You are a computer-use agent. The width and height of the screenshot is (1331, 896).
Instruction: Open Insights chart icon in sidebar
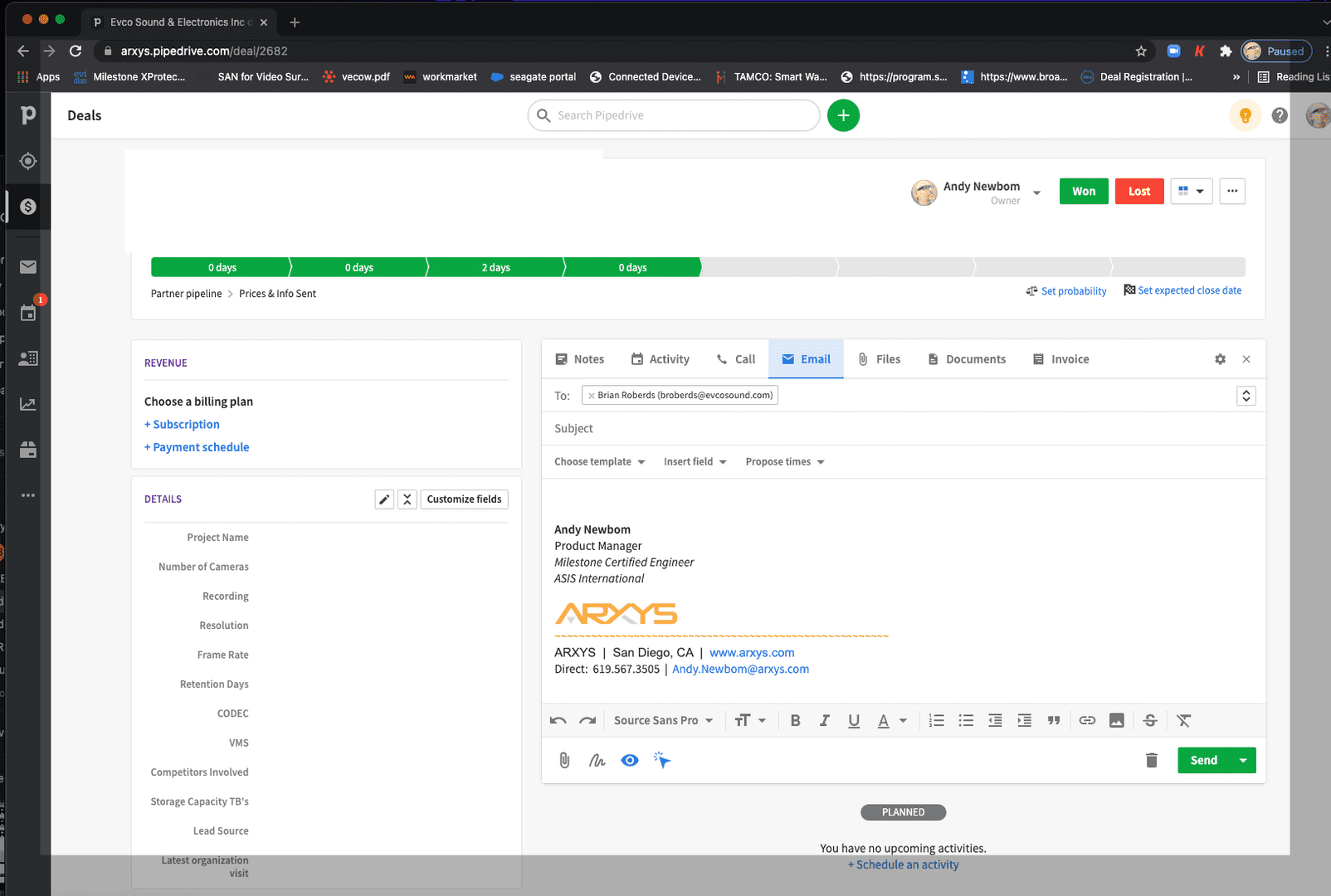28,404
